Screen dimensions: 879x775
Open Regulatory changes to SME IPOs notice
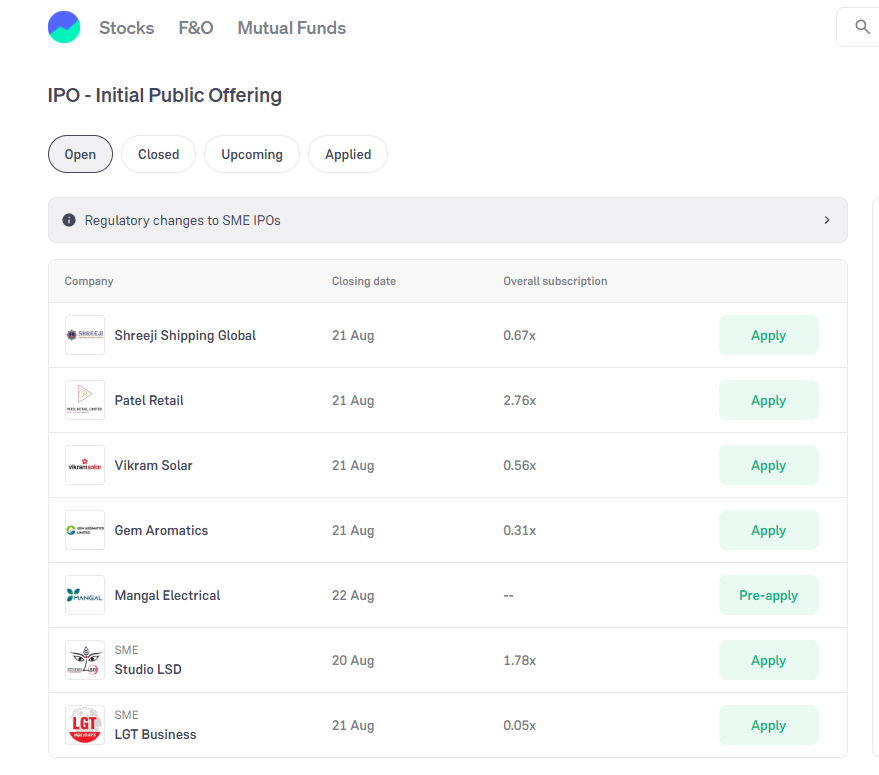coord(447,220)
